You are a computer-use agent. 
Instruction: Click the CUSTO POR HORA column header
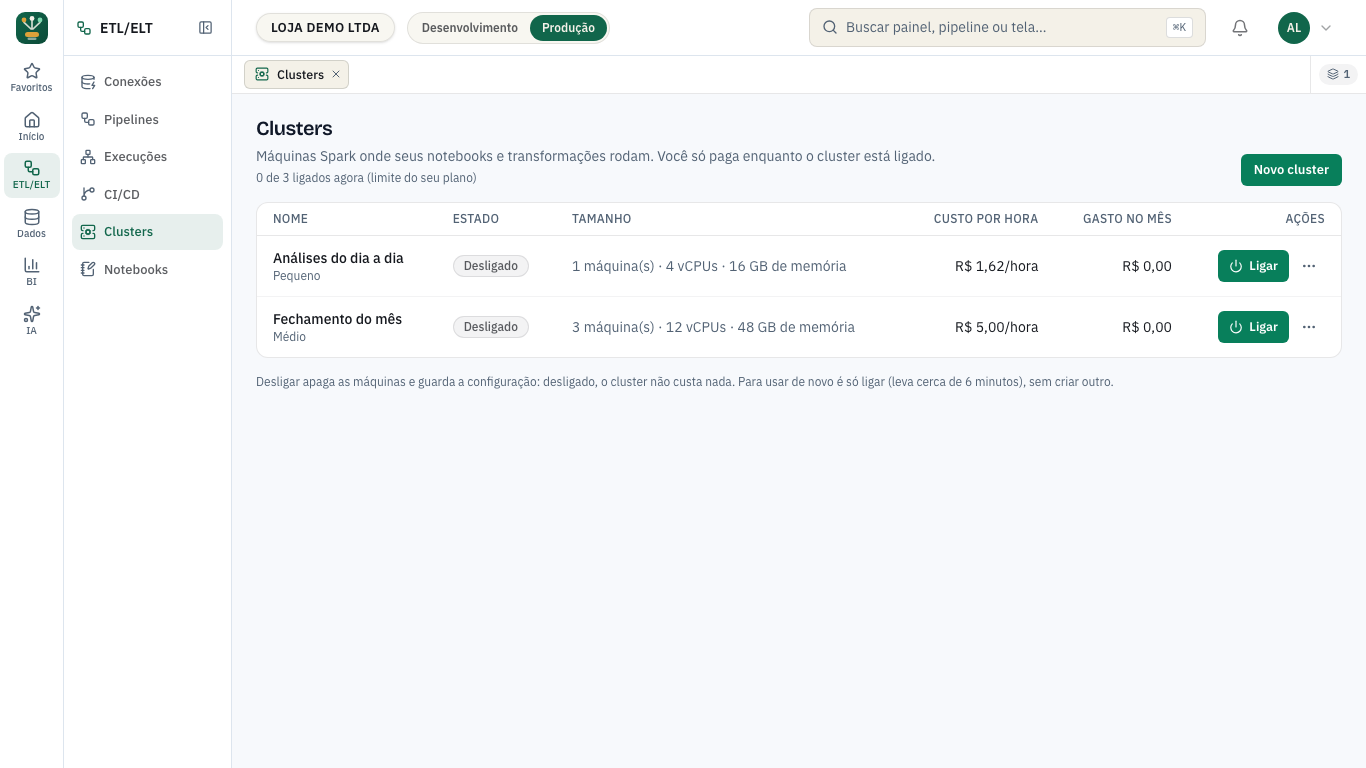click(x=986, y=219)
